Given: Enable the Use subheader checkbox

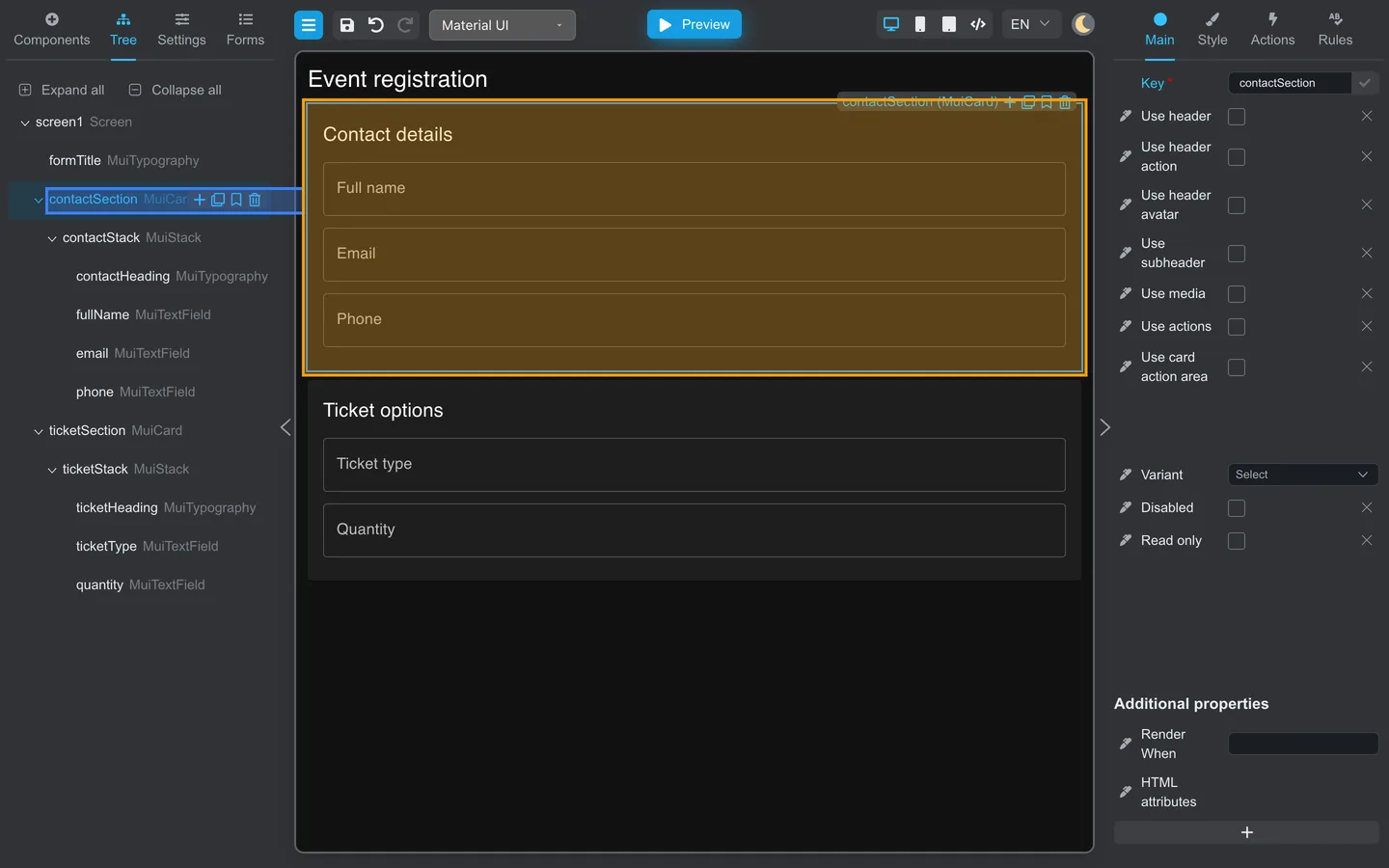Looking at the screenshot, I should click(x=1237, y=254).
